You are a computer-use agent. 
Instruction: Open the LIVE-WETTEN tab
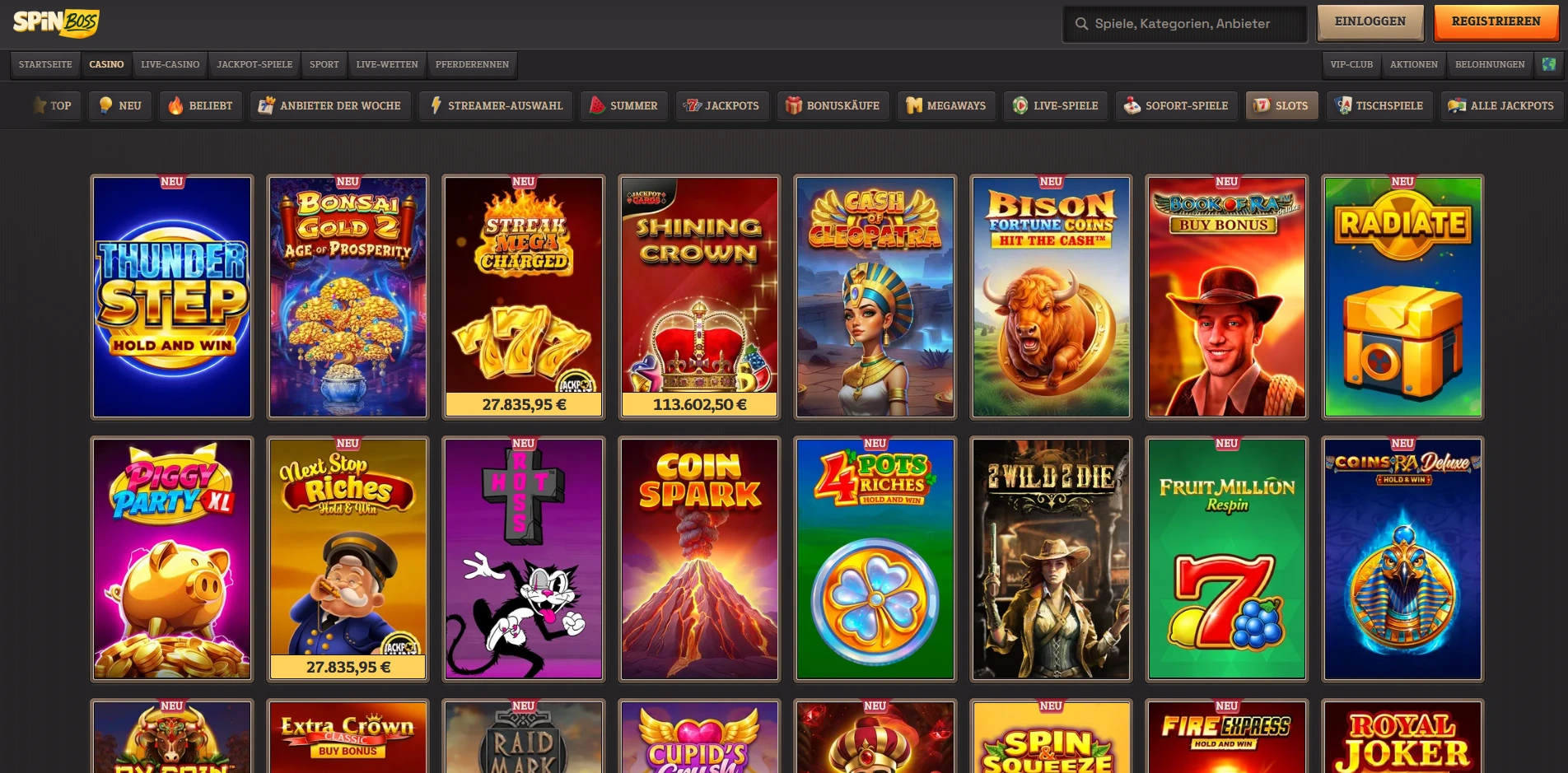coord(387,64)
